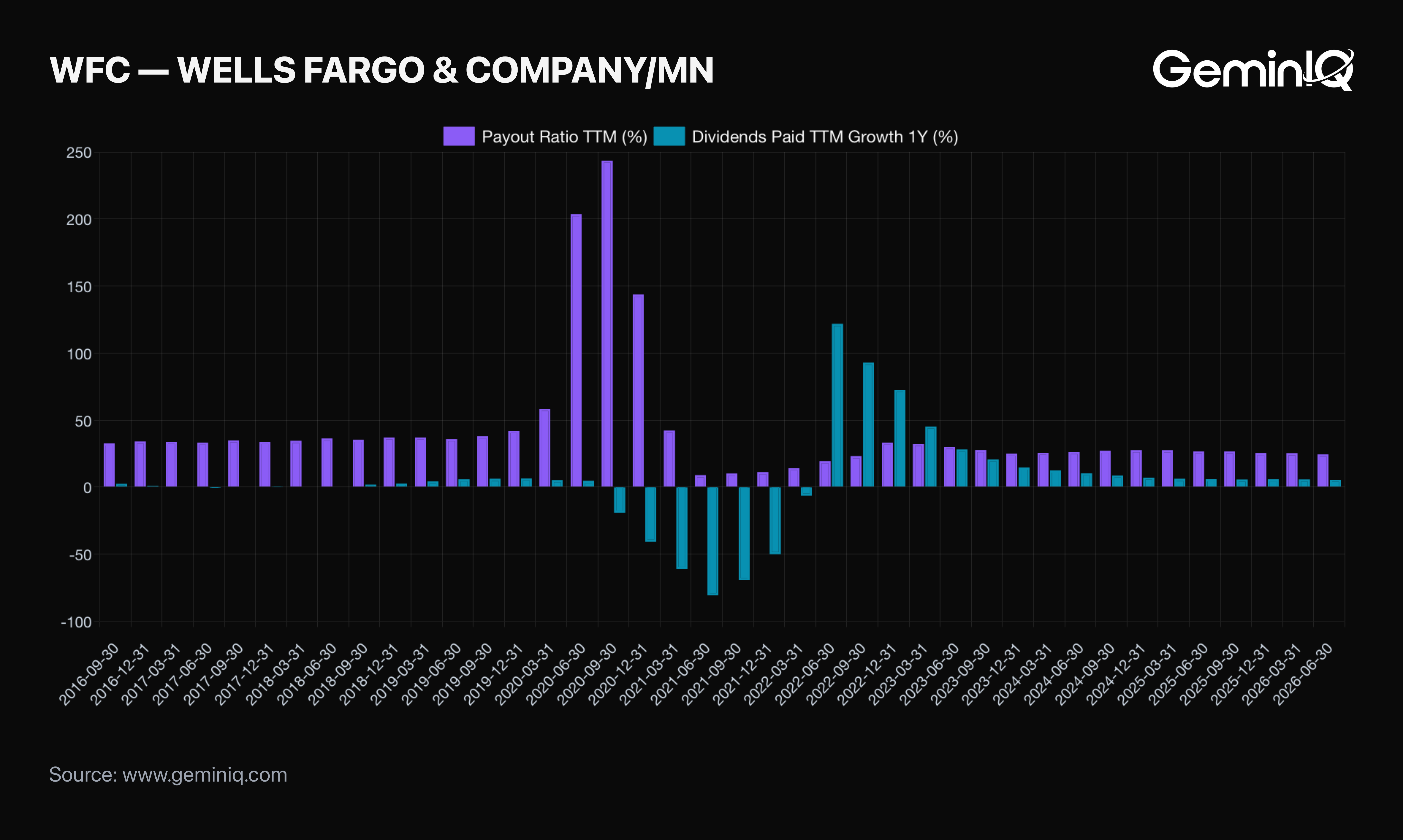
Task: Select the tallest purple bar at 2020-09-30
Action: click(607, 324)
